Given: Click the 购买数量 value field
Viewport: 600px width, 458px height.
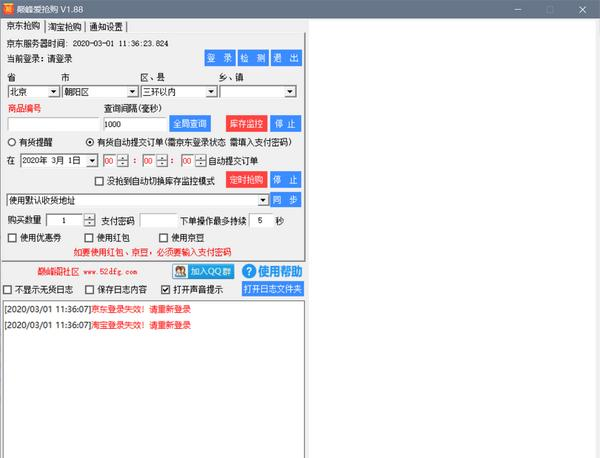Looking at the screenshot, I should point(65,220).
